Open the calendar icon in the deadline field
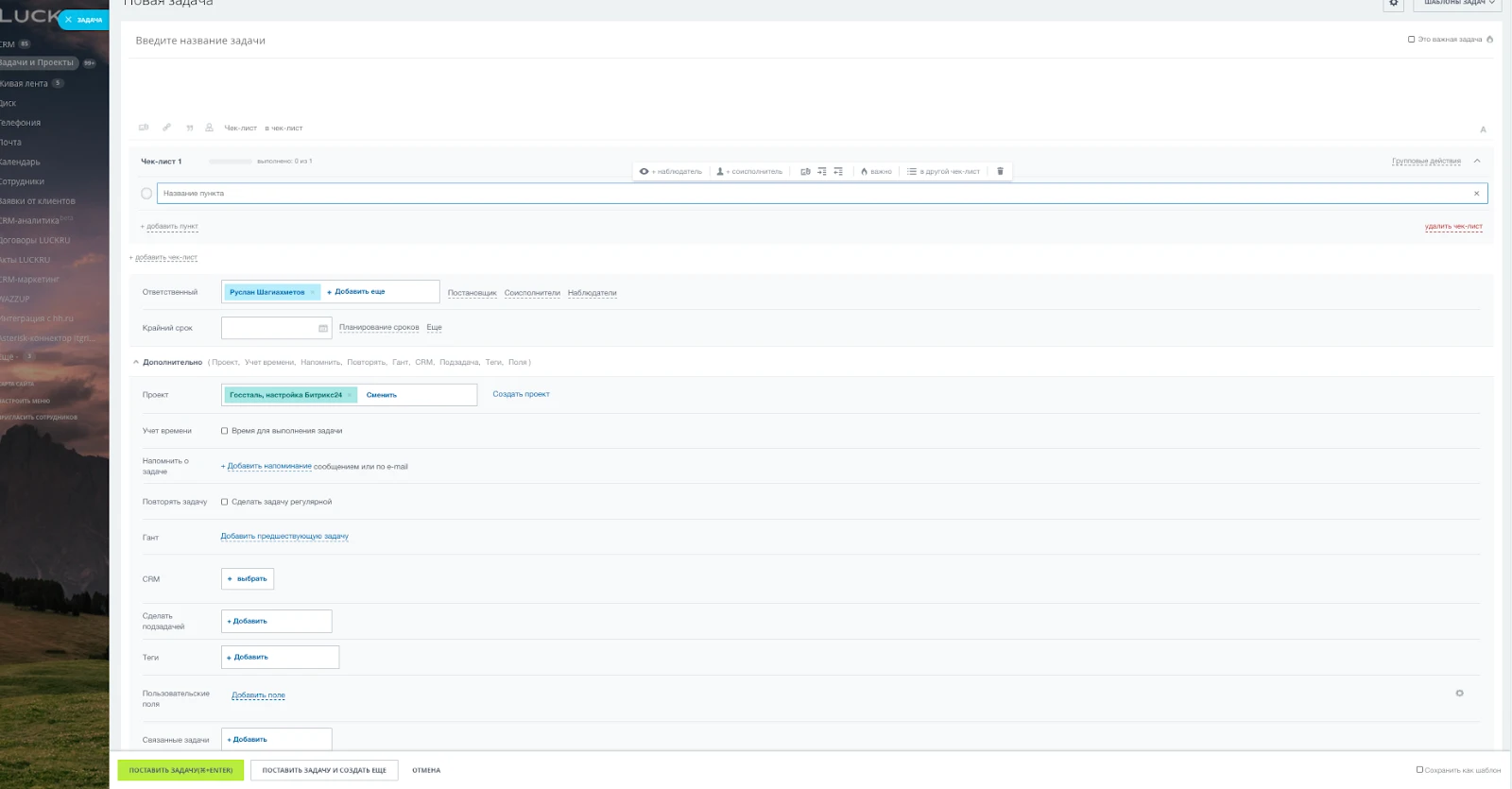 pos(323,328)
